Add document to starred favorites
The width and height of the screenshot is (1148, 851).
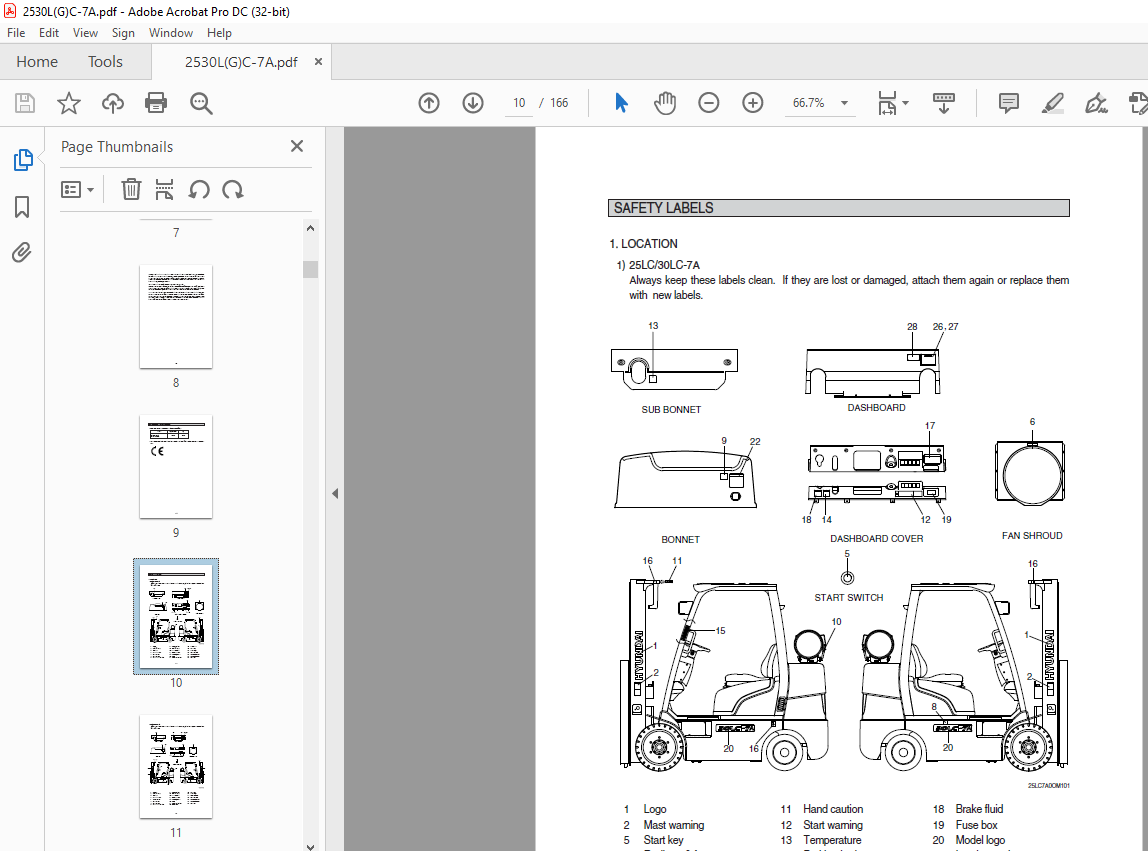click(x=69, y=103)
